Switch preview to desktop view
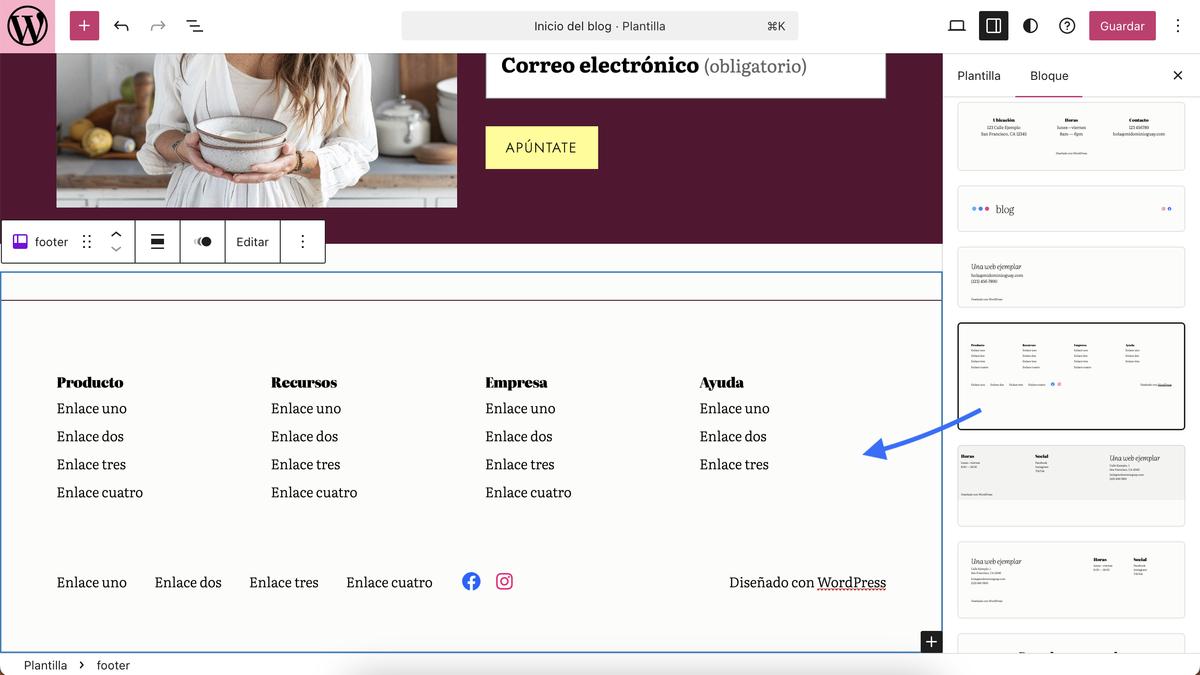The image size is (1200, 675). click(x=956, y=25)
